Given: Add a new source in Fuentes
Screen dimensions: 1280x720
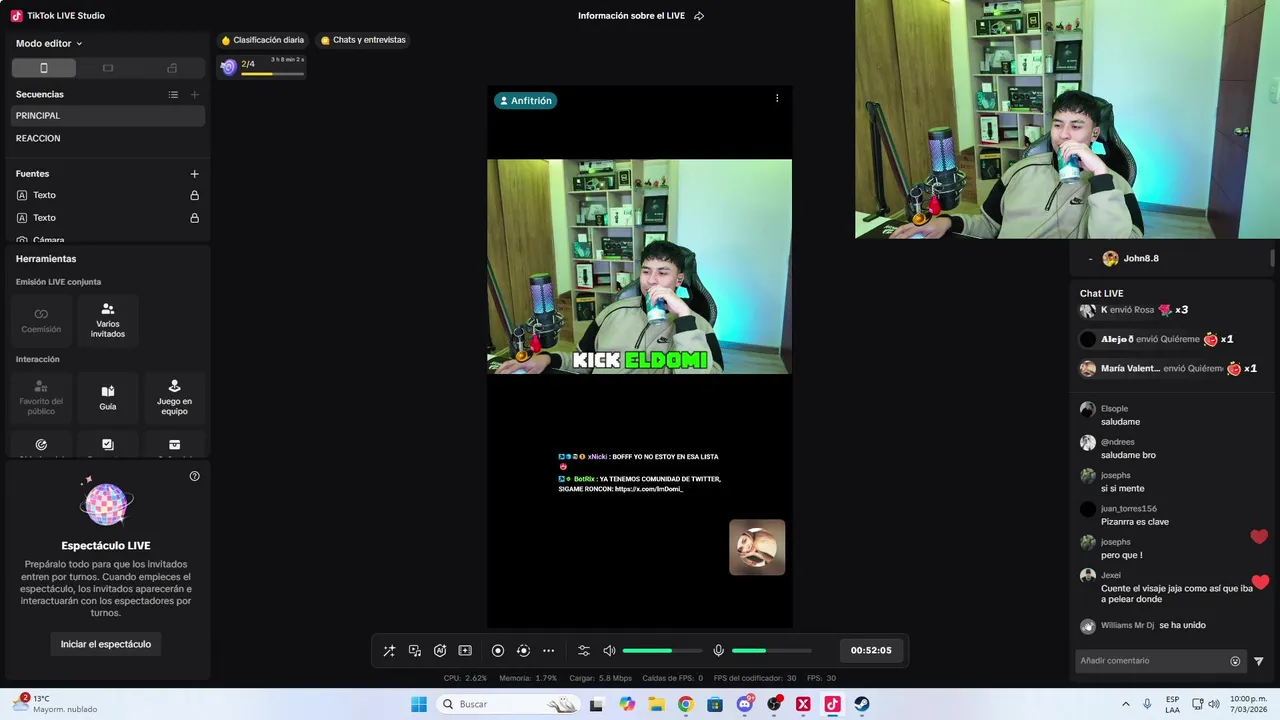Looking at the screenshot, I should [195, 174].
